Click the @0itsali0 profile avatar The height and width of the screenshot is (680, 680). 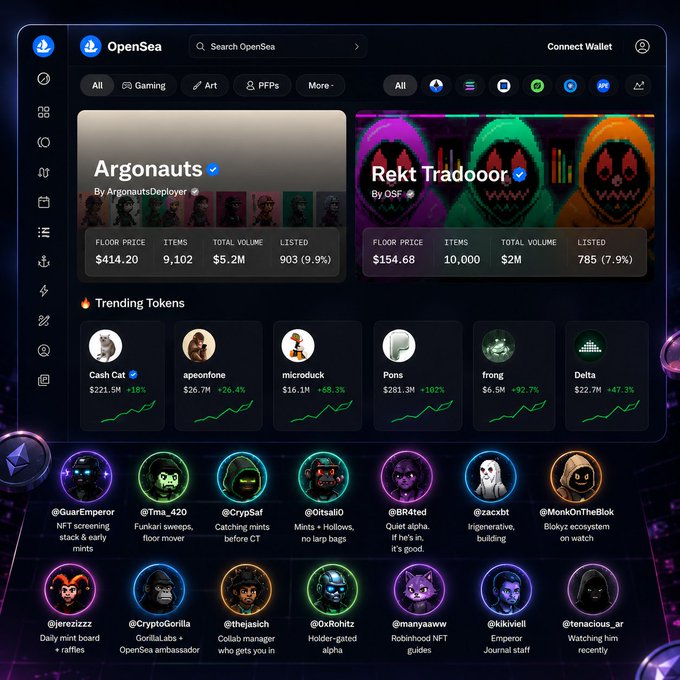click(x=324, y=477)
